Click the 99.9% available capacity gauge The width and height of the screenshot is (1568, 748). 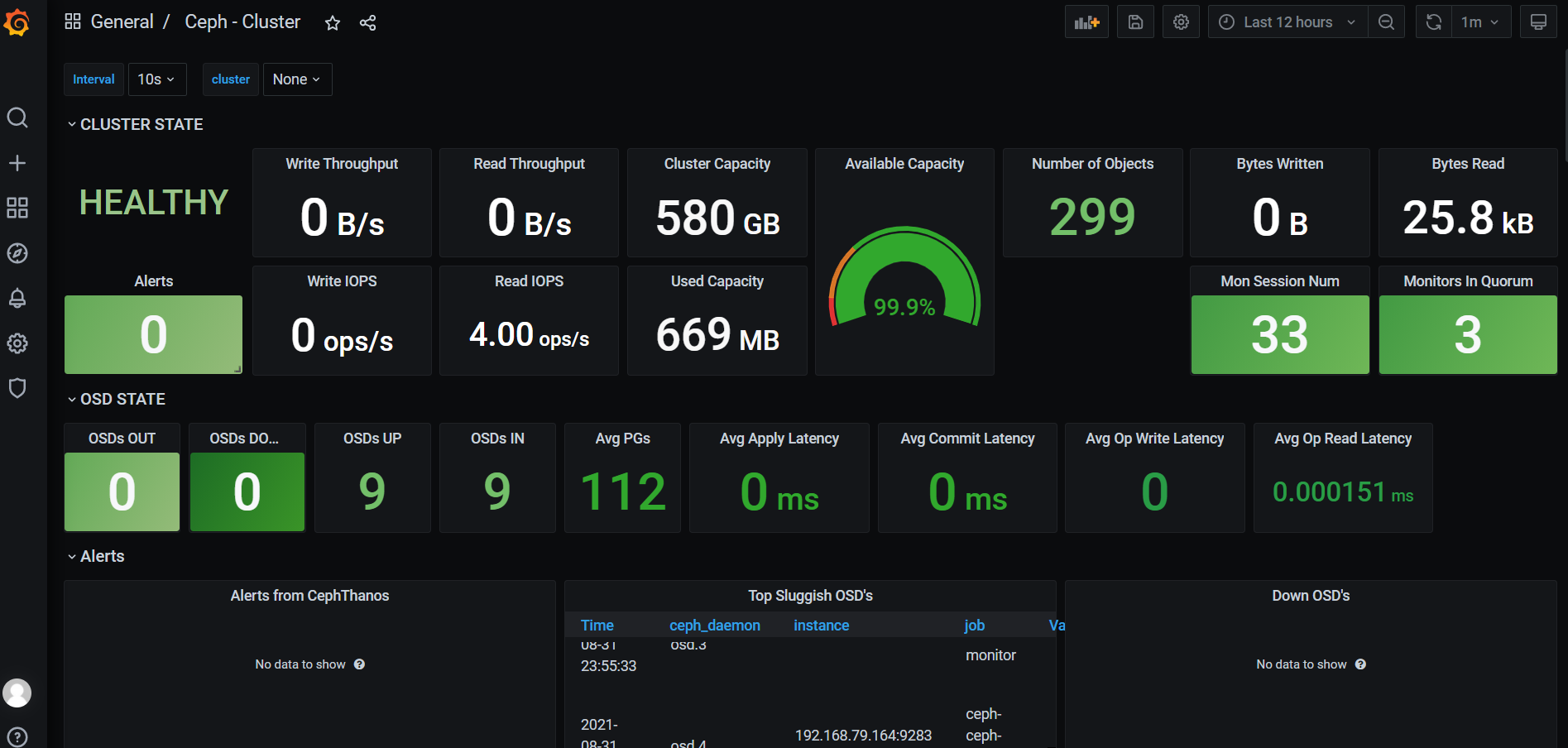[904, 279]
